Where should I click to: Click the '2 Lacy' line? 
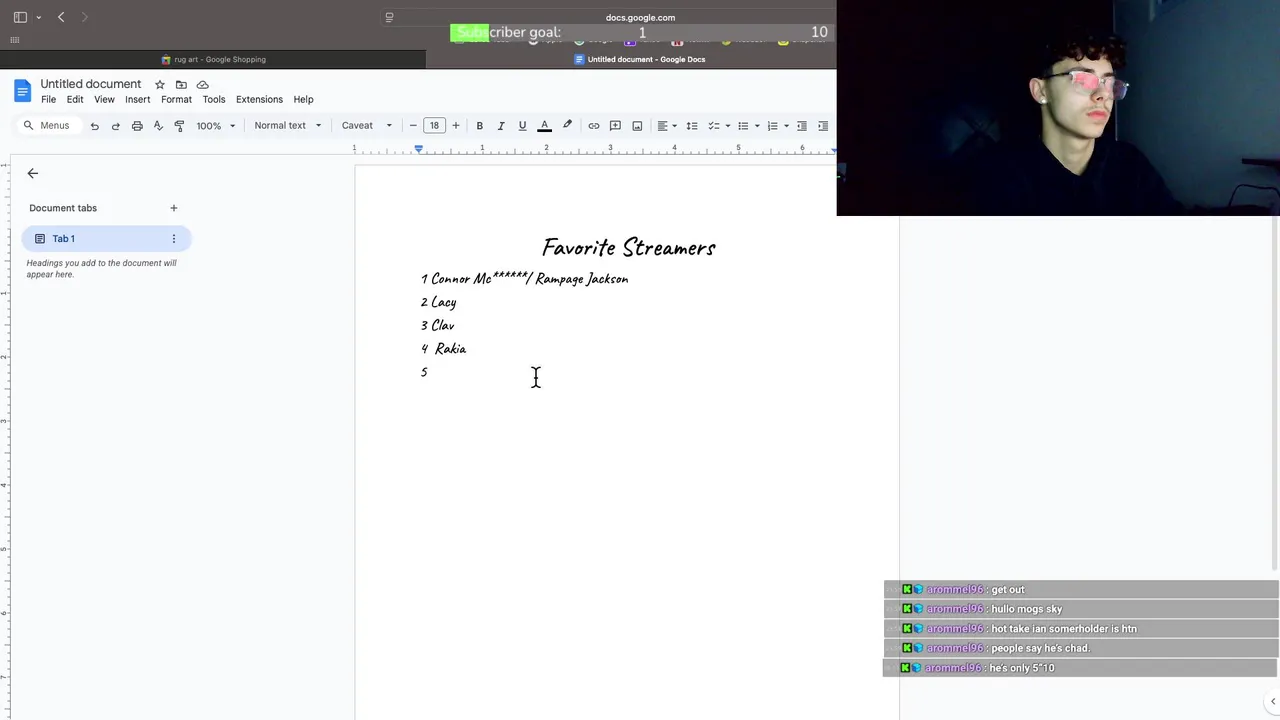pyautogui.click(x=439, y=302)
